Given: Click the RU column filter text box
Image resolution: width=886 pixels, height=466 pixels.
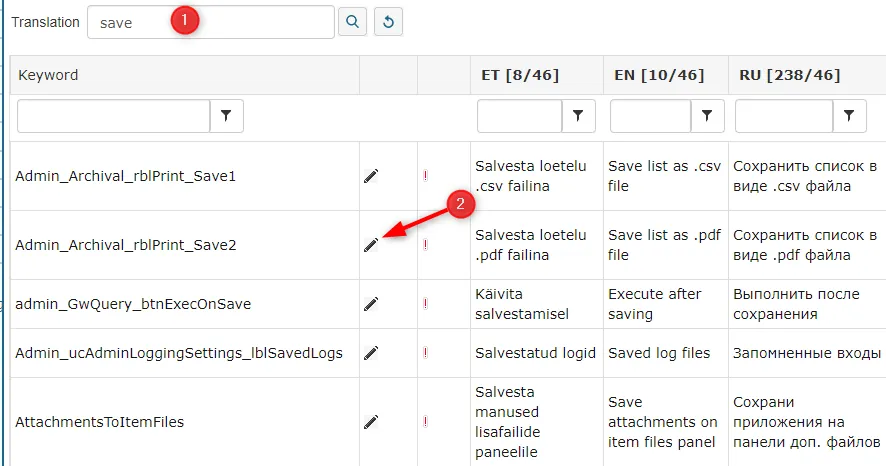Looking at the screenshot, I should (784, 116).
